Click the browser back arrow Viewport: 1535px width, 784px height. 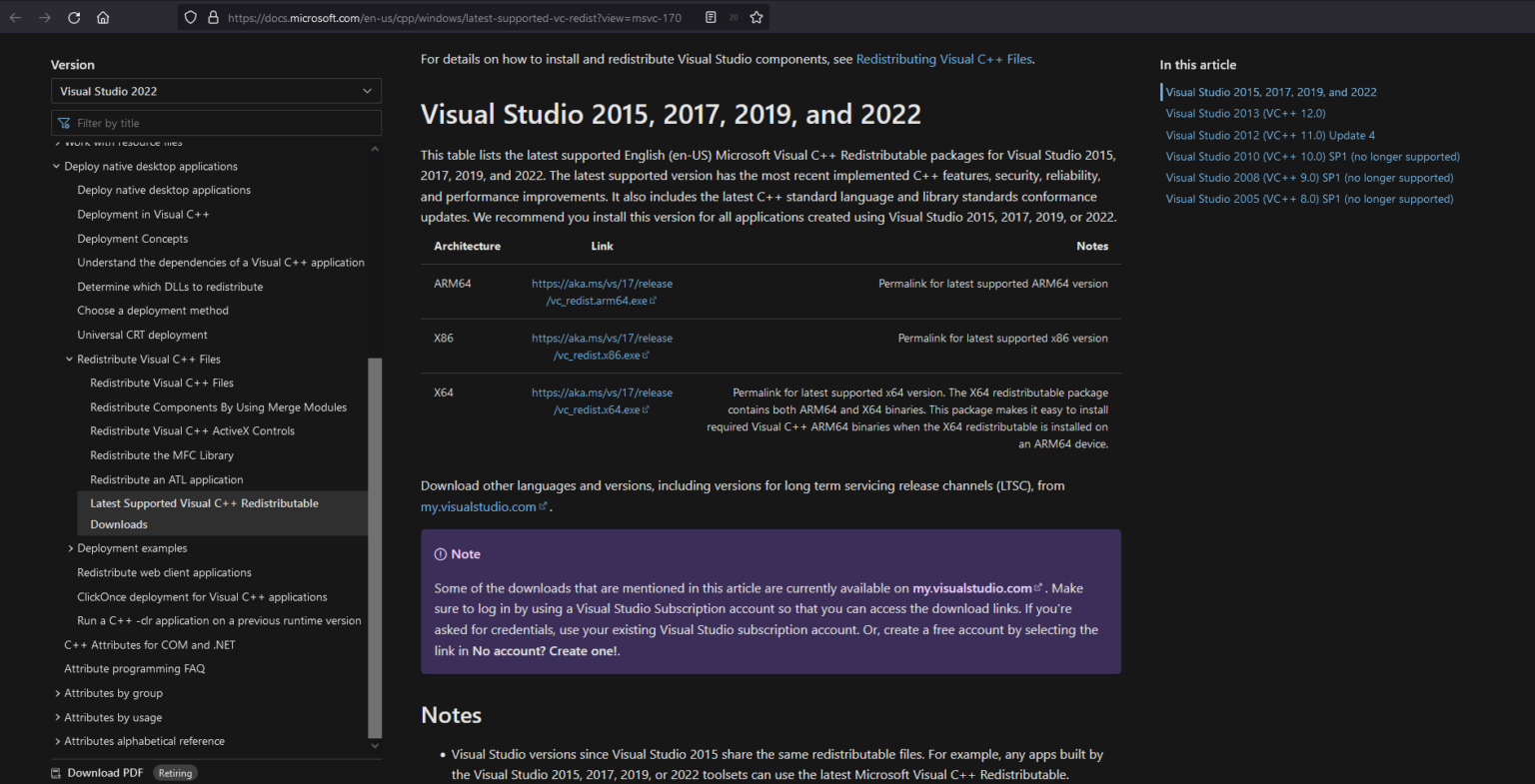(x=15, y=18)
